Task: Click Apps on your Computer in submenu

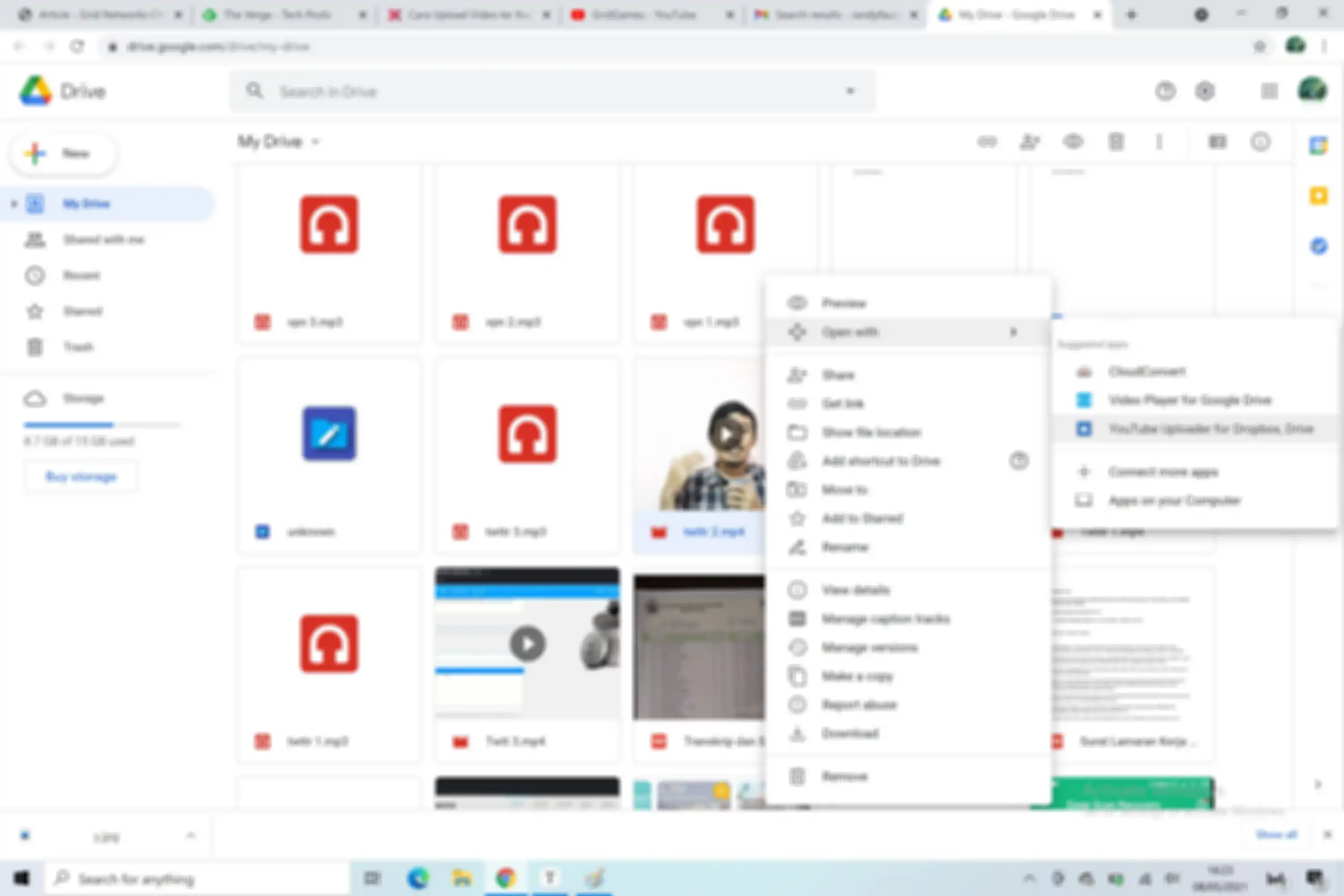Action: pyautogui.click(x=1194, y=500)
